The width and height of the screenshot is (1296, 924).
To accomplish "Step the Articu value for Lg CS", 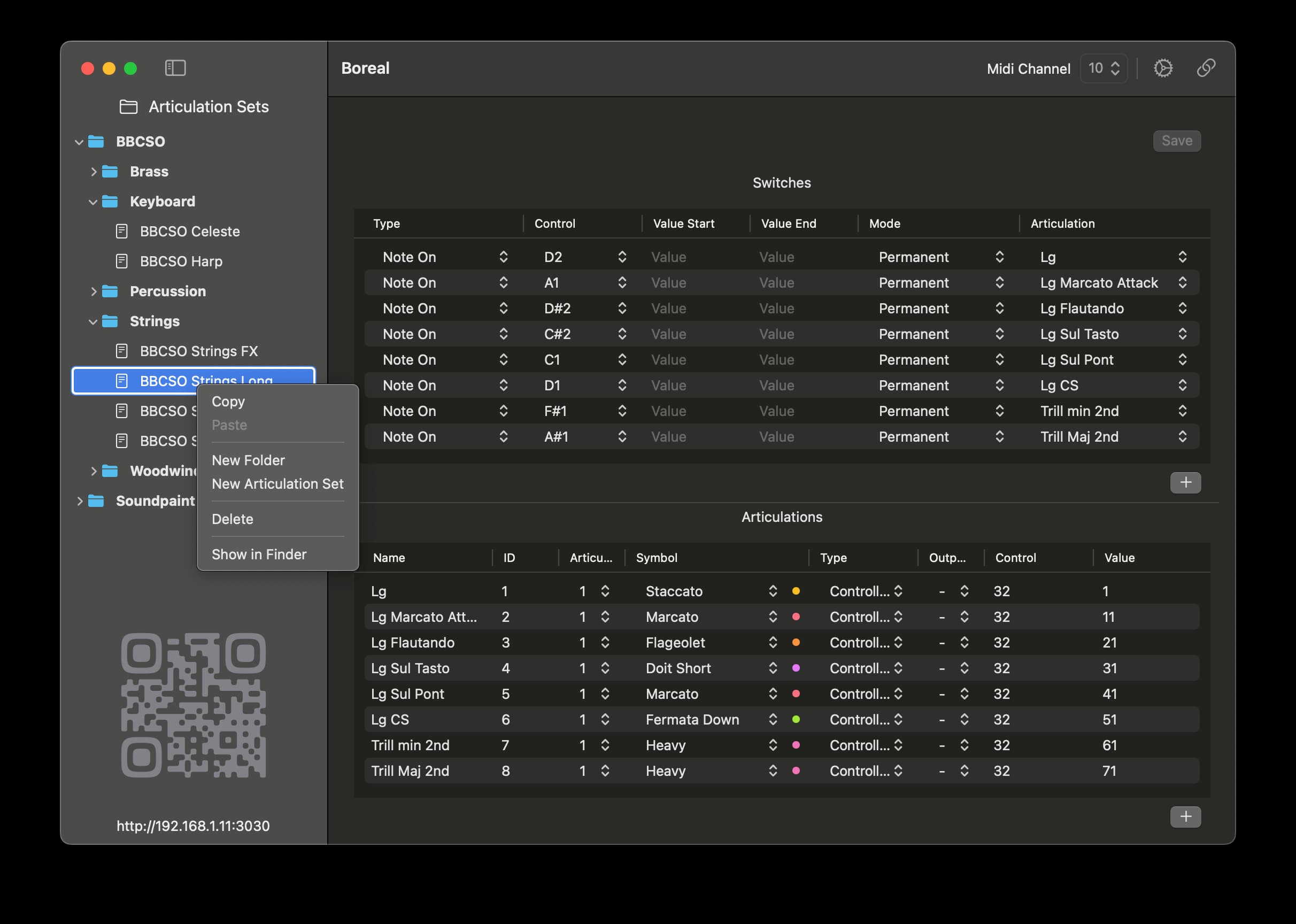I will point(605,719).
